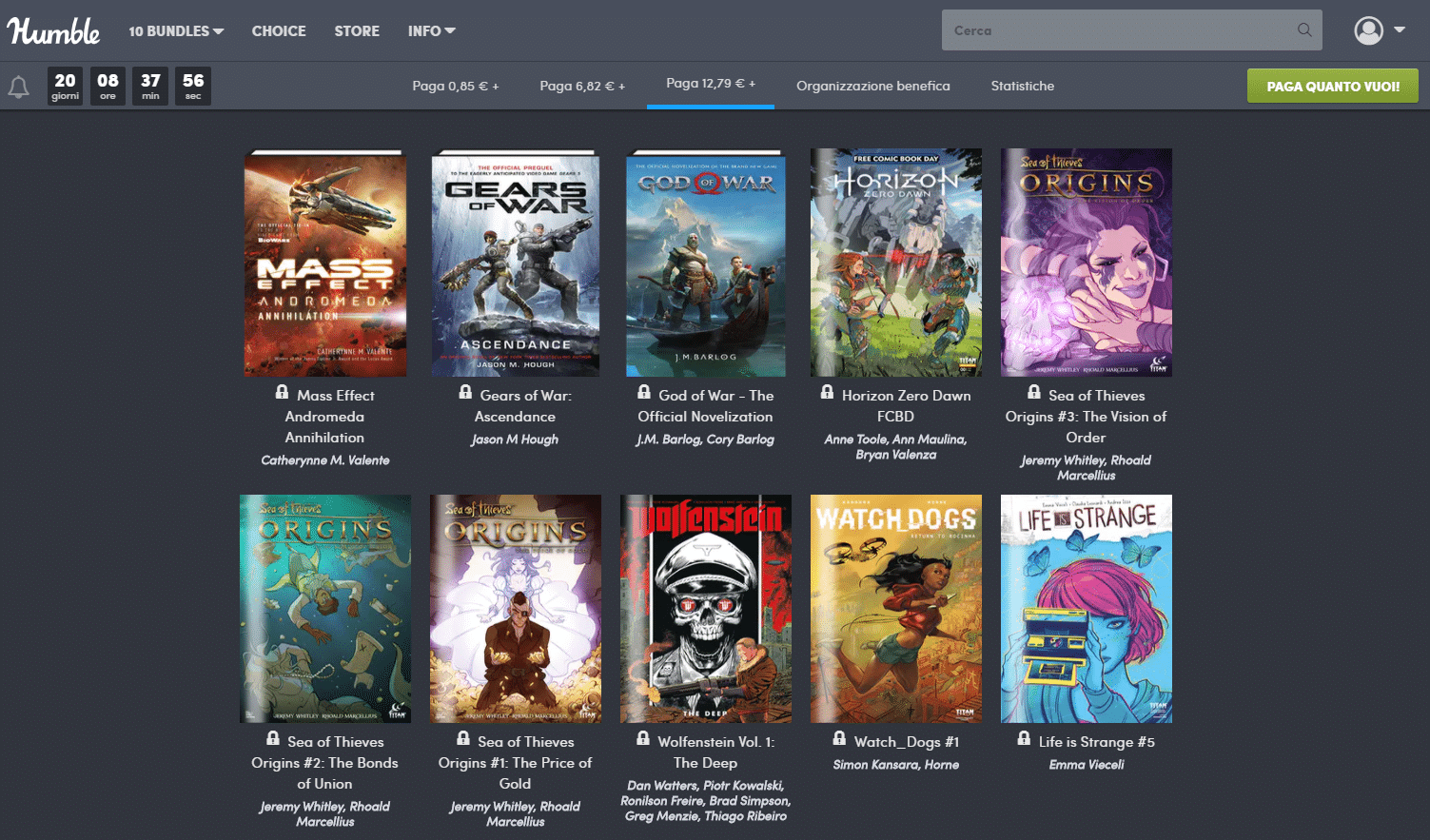Click into the Cerca search field
The width and height of the screenshot is (1430, 840).
(x=1132, y=30)
